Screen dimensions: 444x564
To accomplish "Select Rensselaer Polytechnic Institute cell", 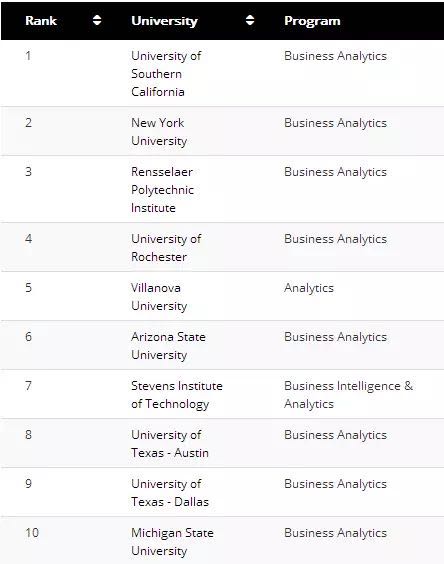I will tap(162, 190).
